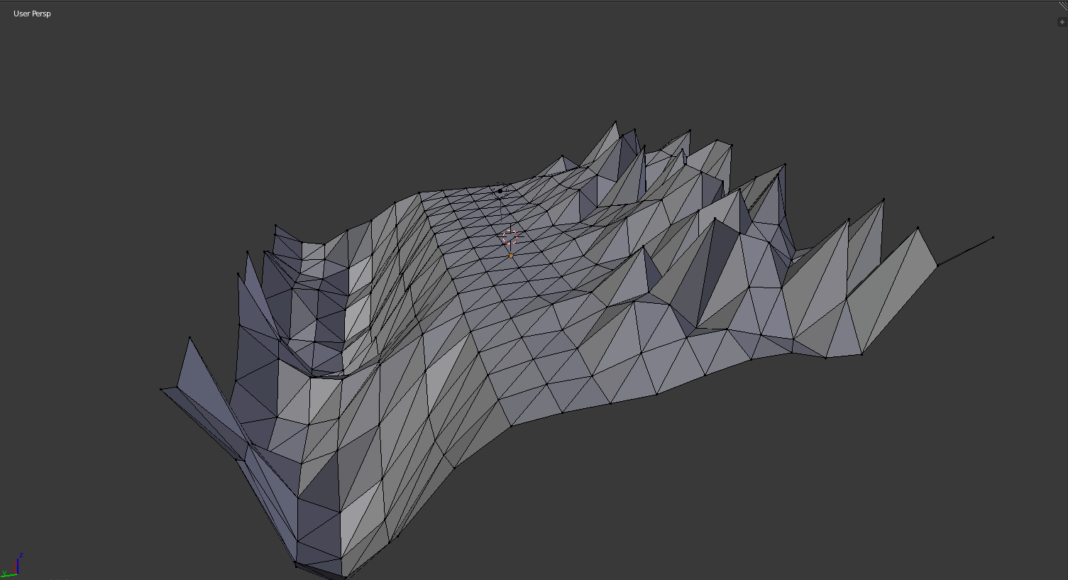Select the leftmost vertex of the terrain mesh
This screenshot has width=1068, height=580.
[x=161, y=388]
